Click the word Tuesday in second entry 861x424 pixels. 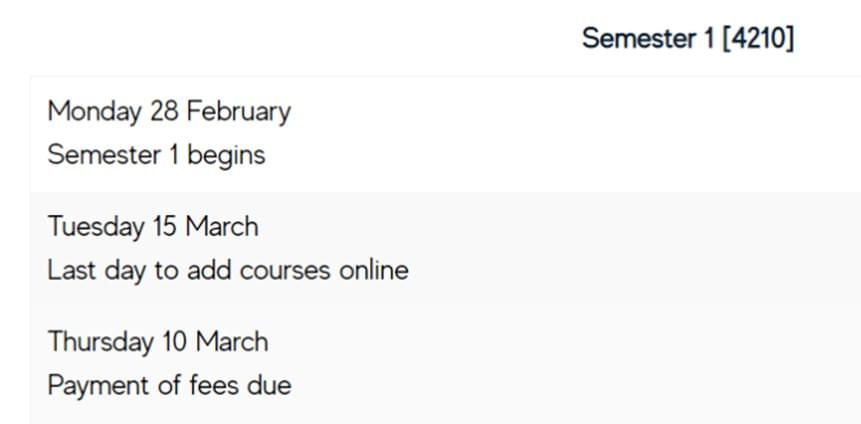click(x=96, y=227)
